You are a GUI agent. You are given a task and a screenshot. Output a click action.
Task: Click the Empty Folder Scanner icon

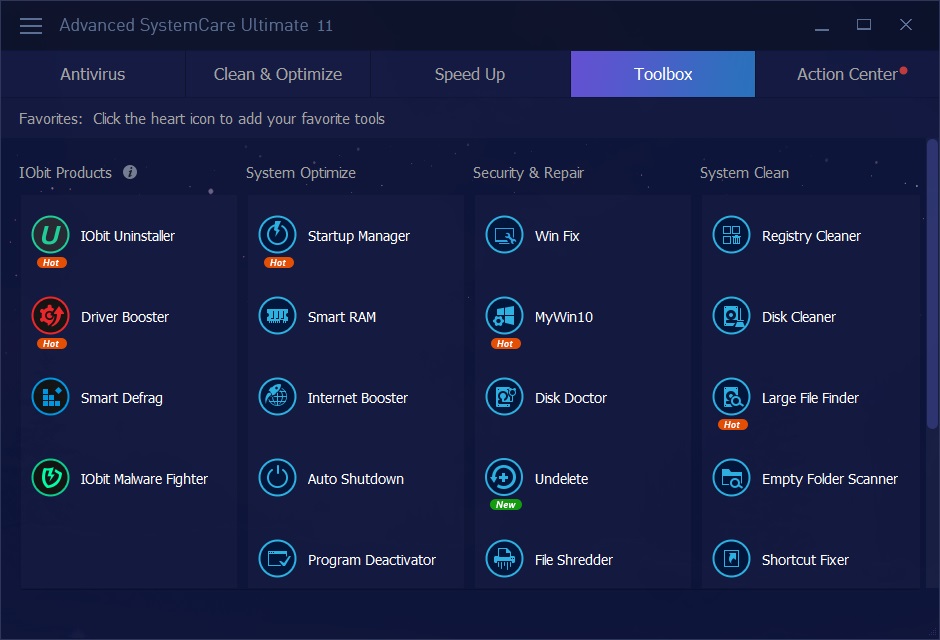tap(731, 478)
